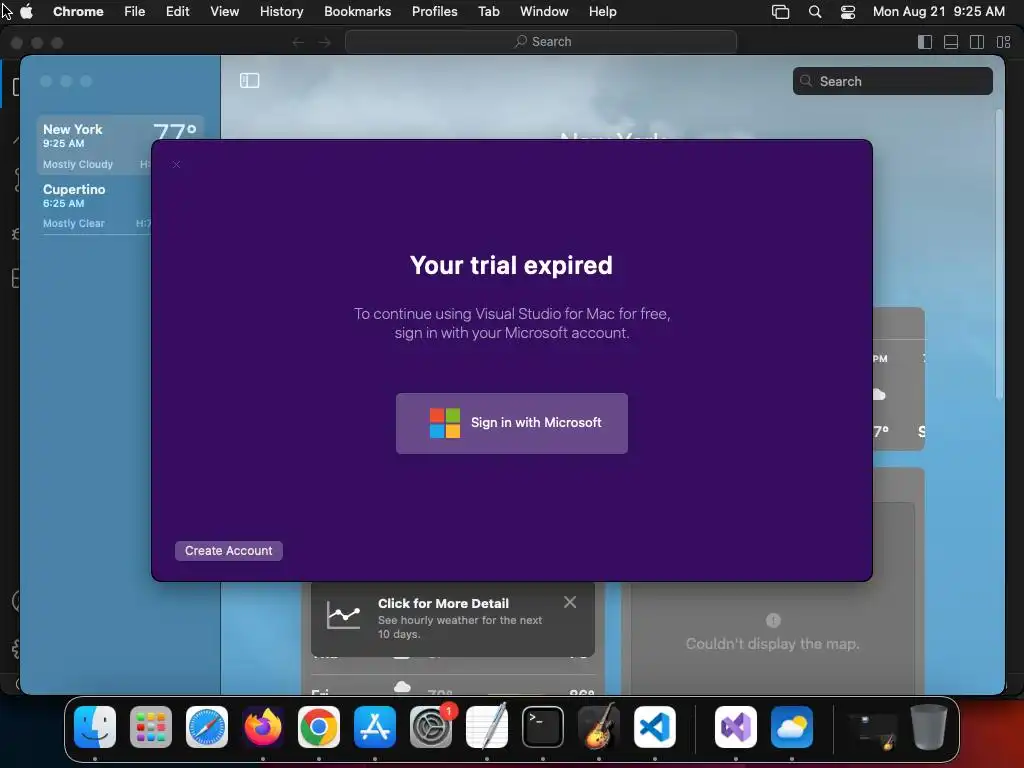This screenshot has width=1024, height=768.
Task: Open the Bookmarks menu
Action: 358,11
